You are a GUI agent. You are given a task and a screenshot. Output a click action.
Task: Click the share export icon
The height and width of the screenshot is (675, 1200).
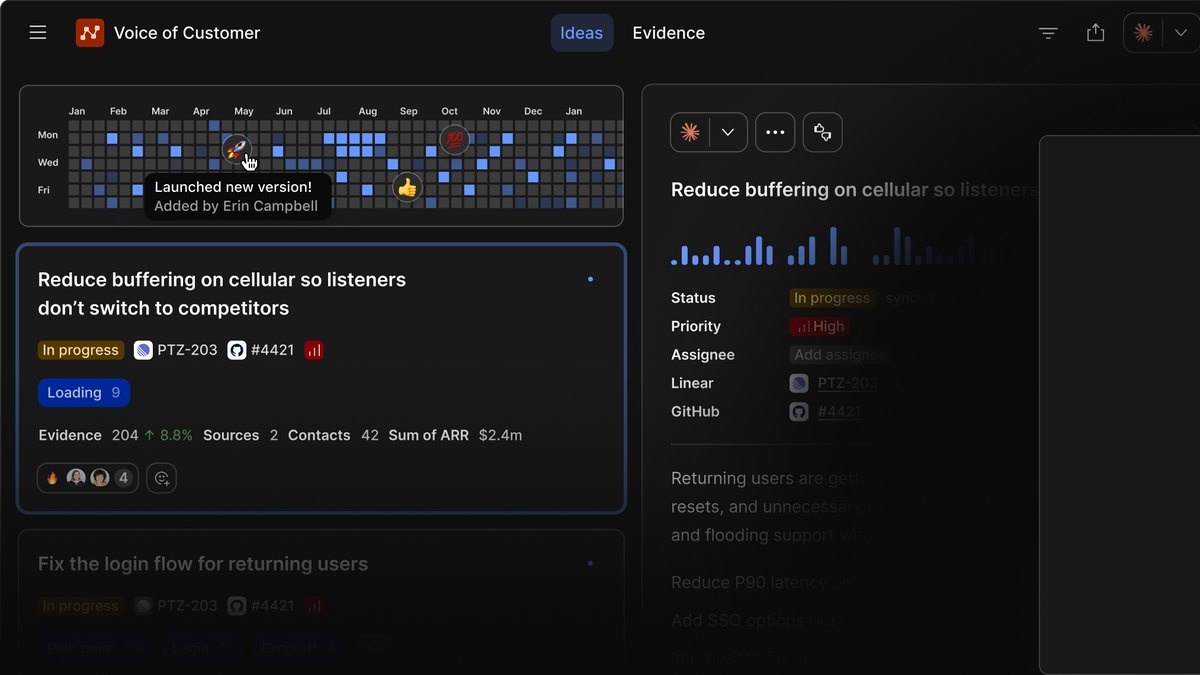(x=1096, y=33)
